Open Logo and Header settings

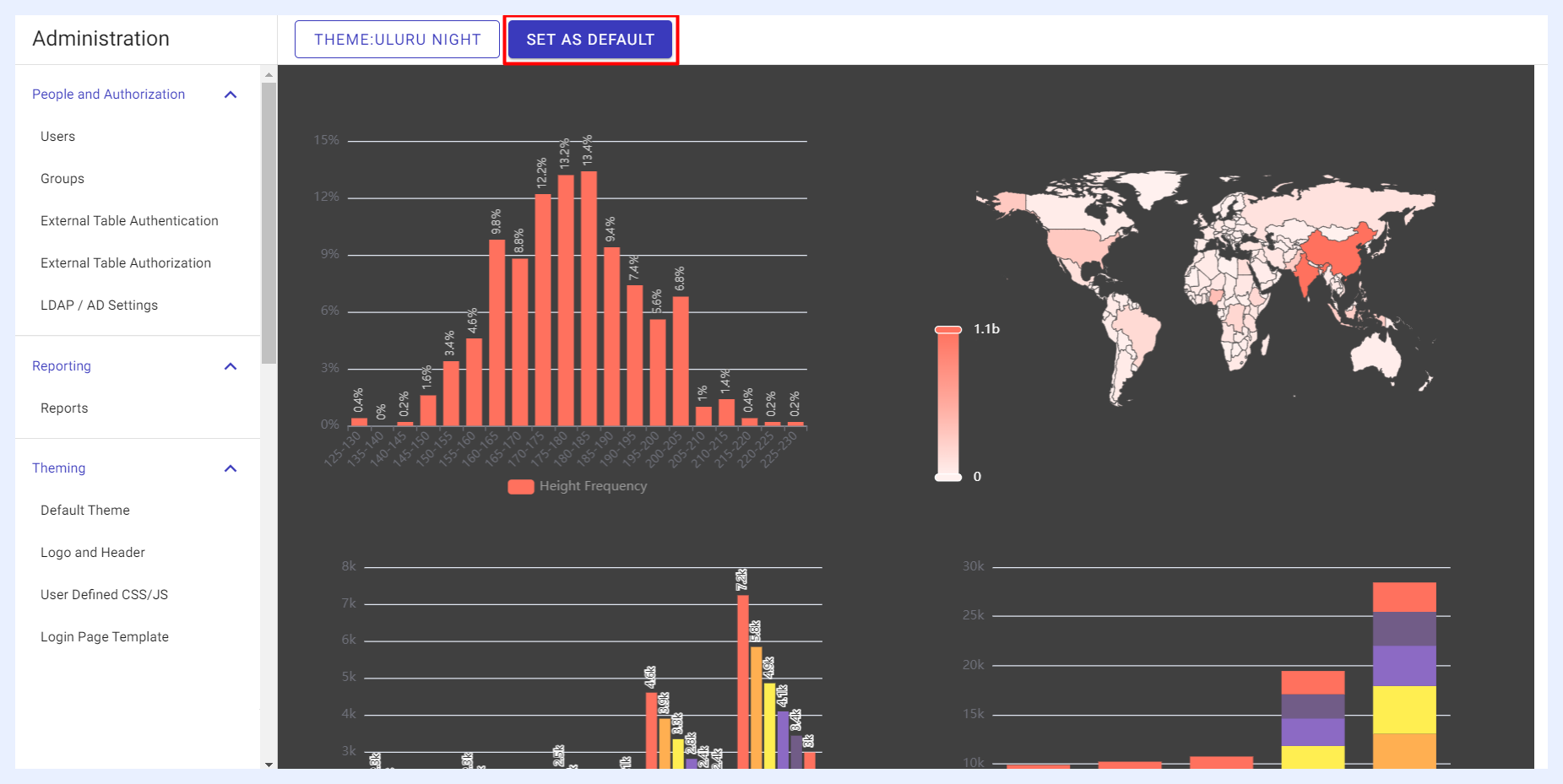click(93, 553)
